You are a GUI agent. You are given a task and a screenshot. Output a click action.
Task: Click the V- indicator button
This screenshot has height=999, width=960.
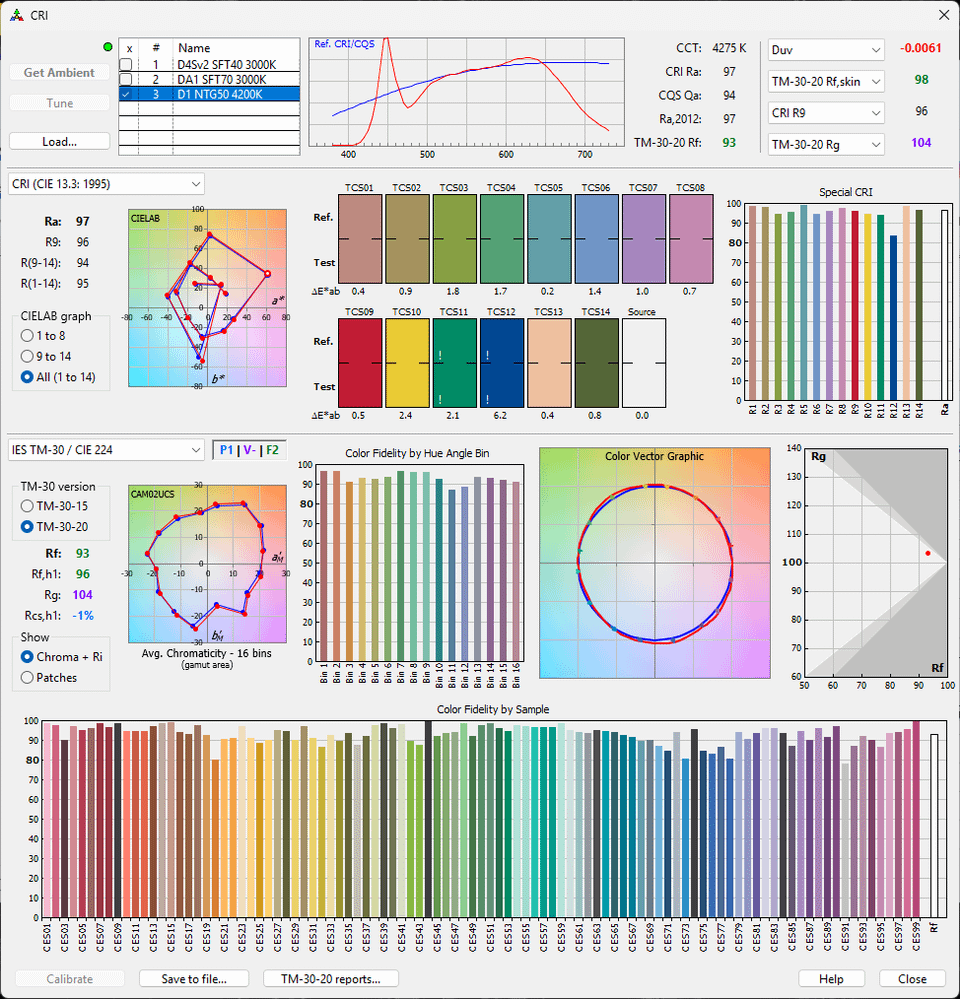click(248, 450)
